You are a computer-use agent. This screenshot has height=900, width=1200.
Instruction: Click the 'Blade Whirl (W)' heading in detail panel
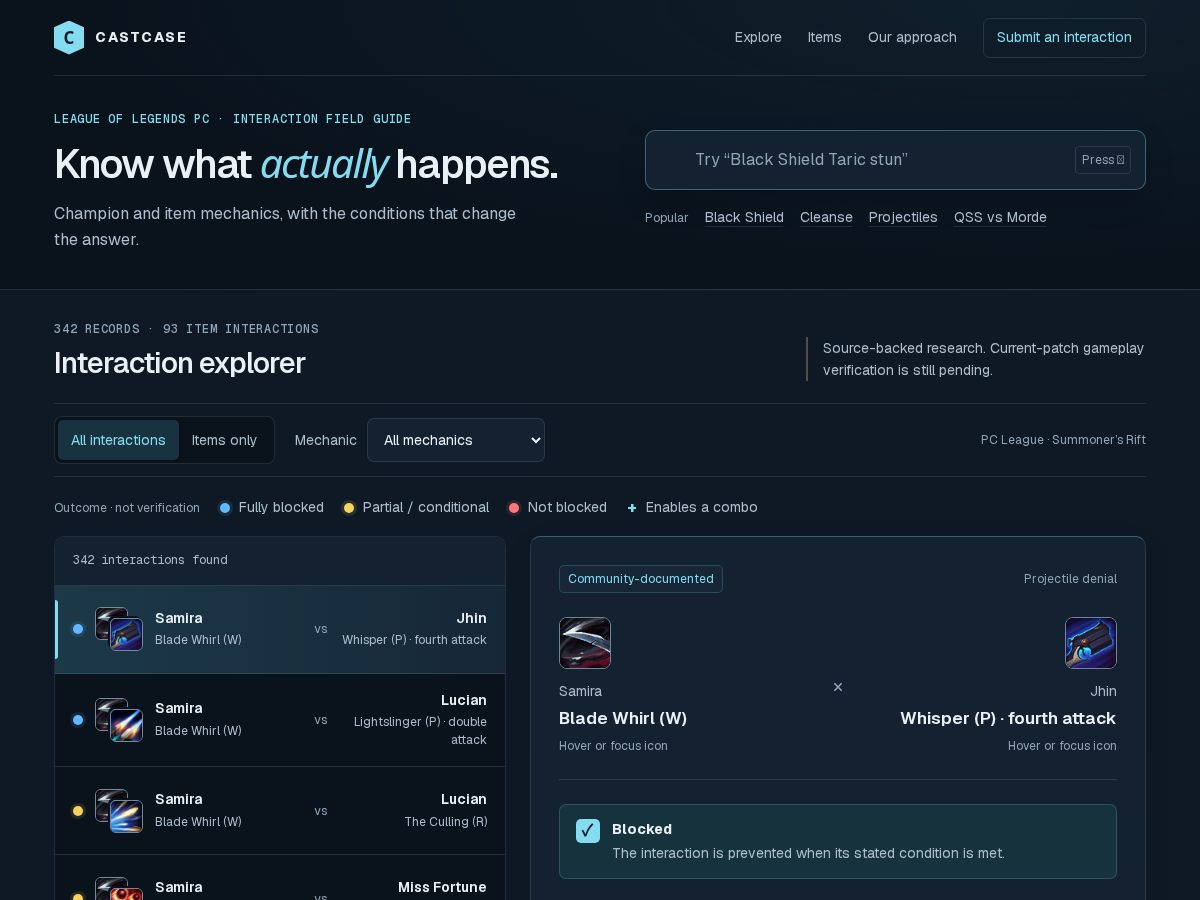click(623, 718)
